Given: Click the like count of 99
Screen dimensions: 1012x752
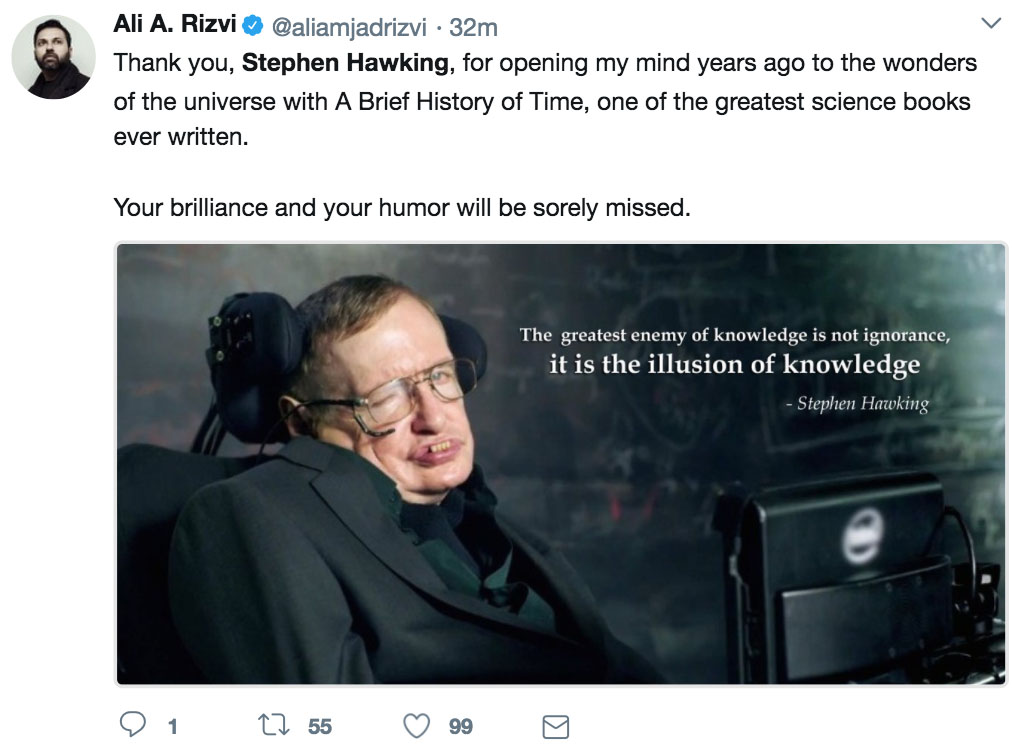Looking at the screenshot, I should coord(461,726).
